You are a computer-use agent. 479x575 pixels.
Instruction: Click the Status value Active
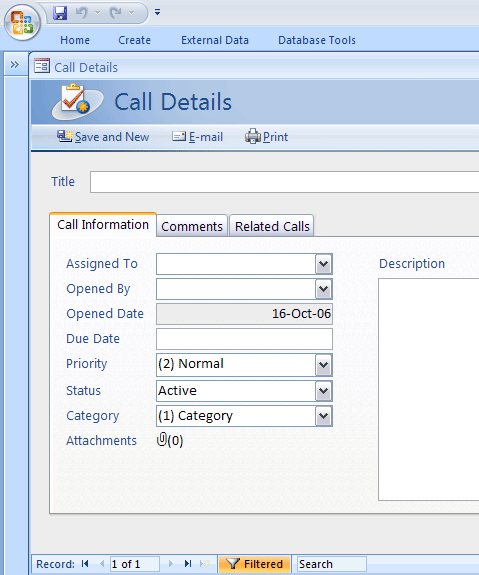pyautogui.click(x=177, y=391)
